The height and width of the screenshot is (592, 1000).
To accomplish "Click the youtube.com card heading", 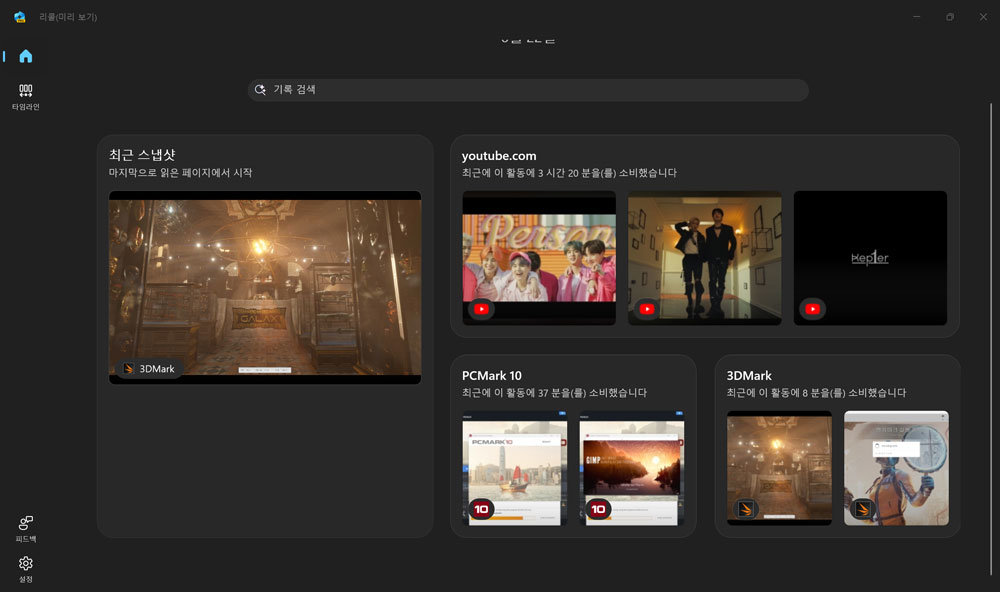I will click(499, 156).
